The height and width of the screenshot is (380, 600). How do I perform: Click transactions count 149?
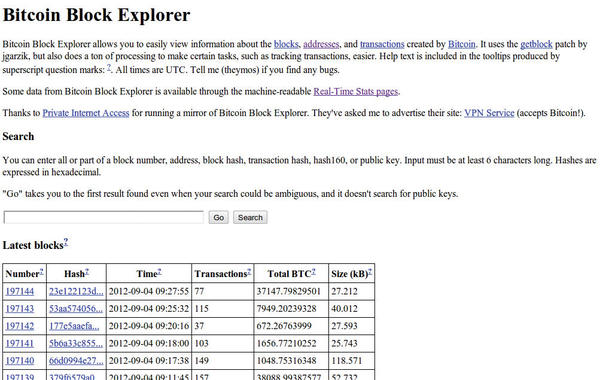pos(202,360)
